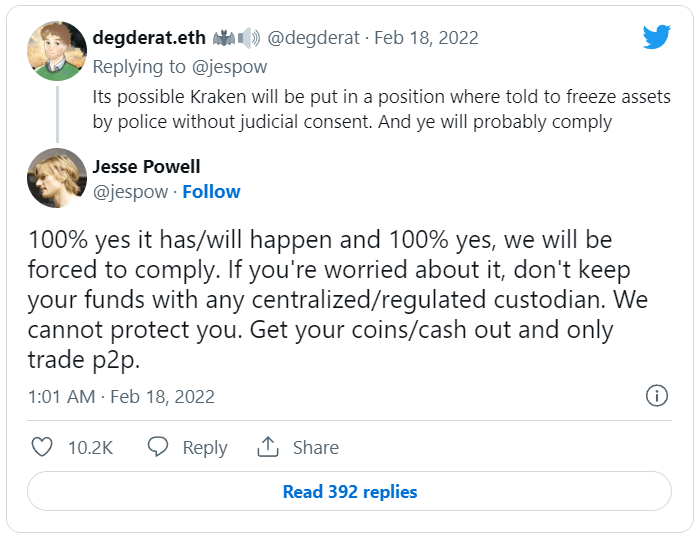
Task: Click the Twitter bird logo
Action: click(656, 38)
